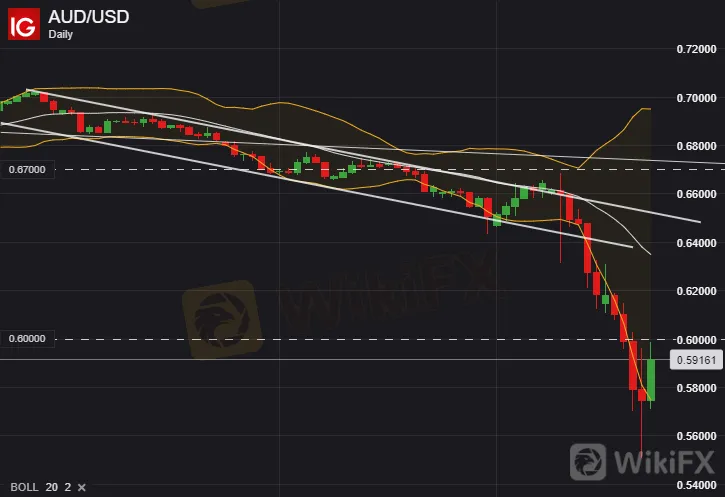Click the 0.64000 price axis label
725x497 pixels.
tap(696, 243)
